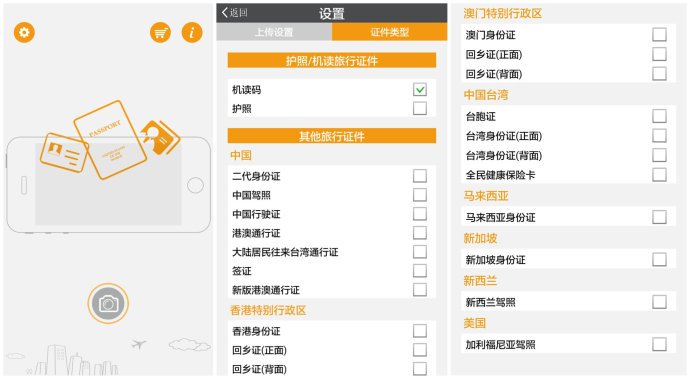Select the 证件类型 tab

coord(389,32)
